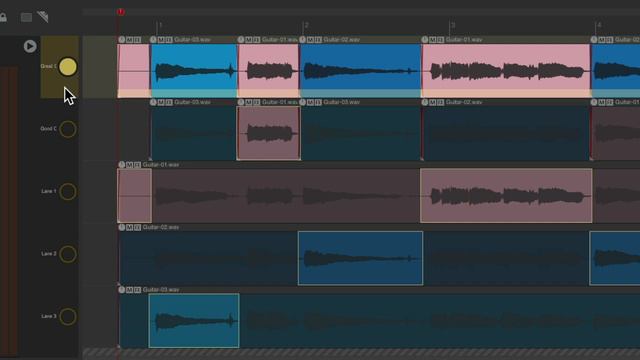Click the red playhead marker on ruler
The image size is (640, 360).
click(121, 12)
